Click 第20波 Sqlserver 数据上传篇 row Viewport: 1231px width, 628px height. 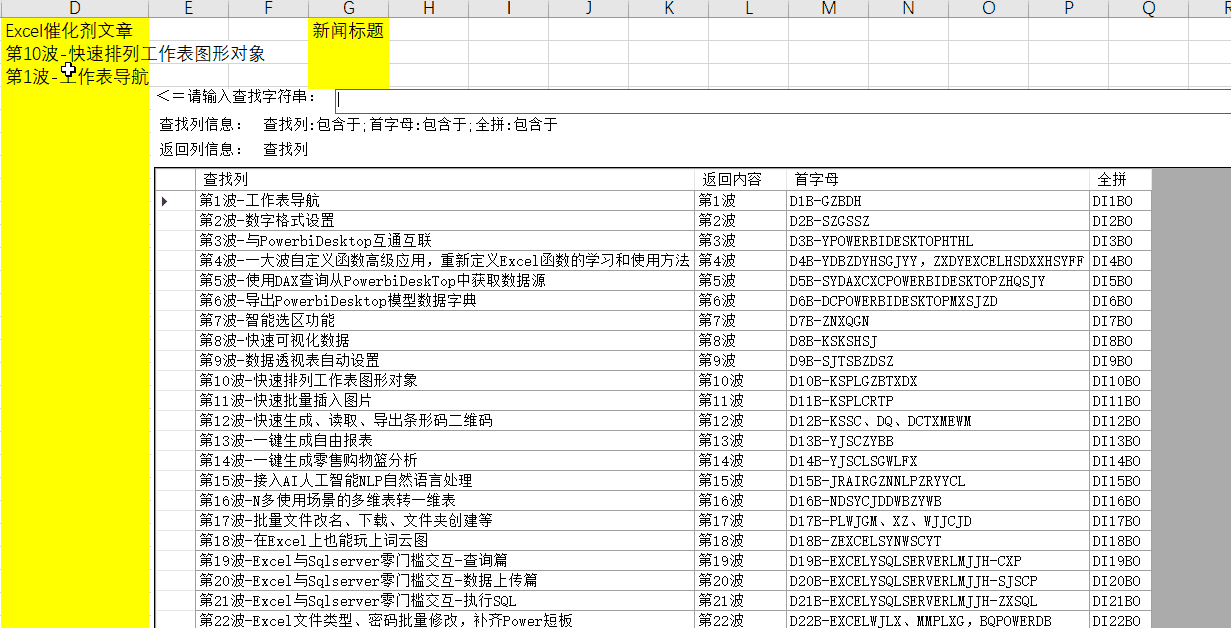tap(445, 581)
